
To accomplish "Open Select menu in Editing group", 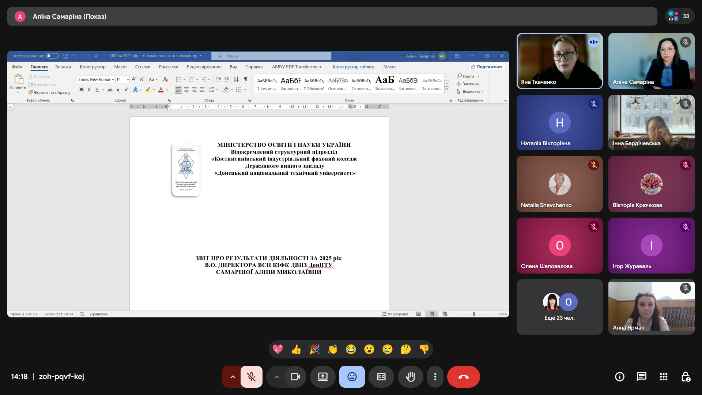I will pos(469,91).
